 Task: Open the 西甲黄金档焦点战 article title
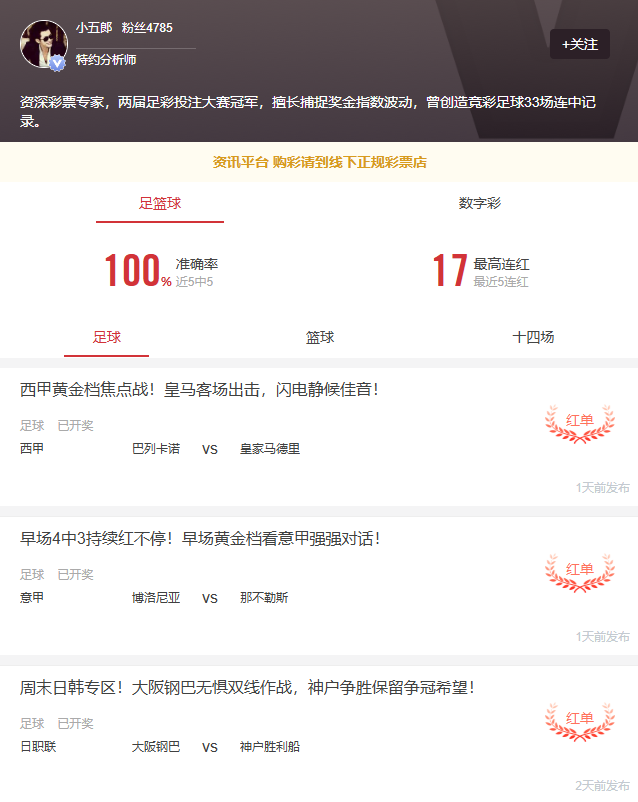pyautogui.click(x=200, y=389)
